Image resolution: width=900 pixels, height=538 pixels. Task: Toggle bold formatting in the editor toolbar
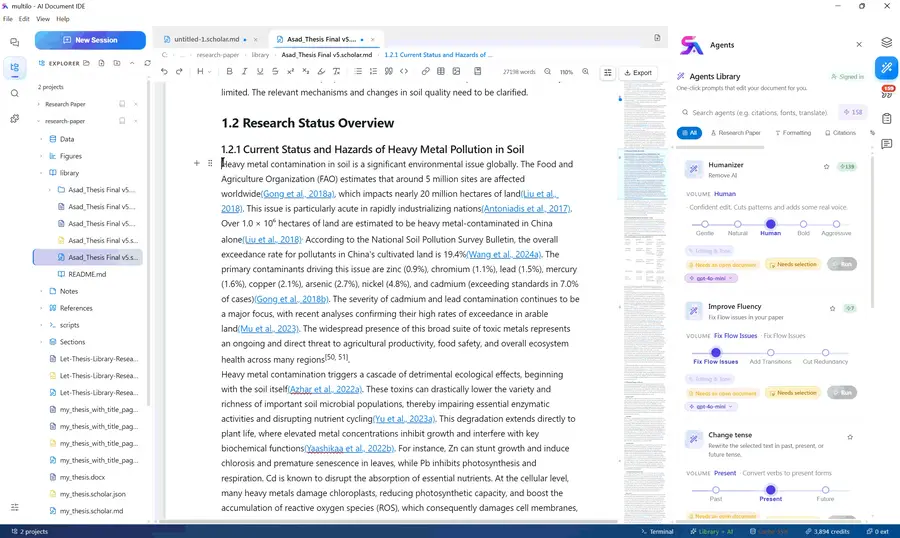229,72
